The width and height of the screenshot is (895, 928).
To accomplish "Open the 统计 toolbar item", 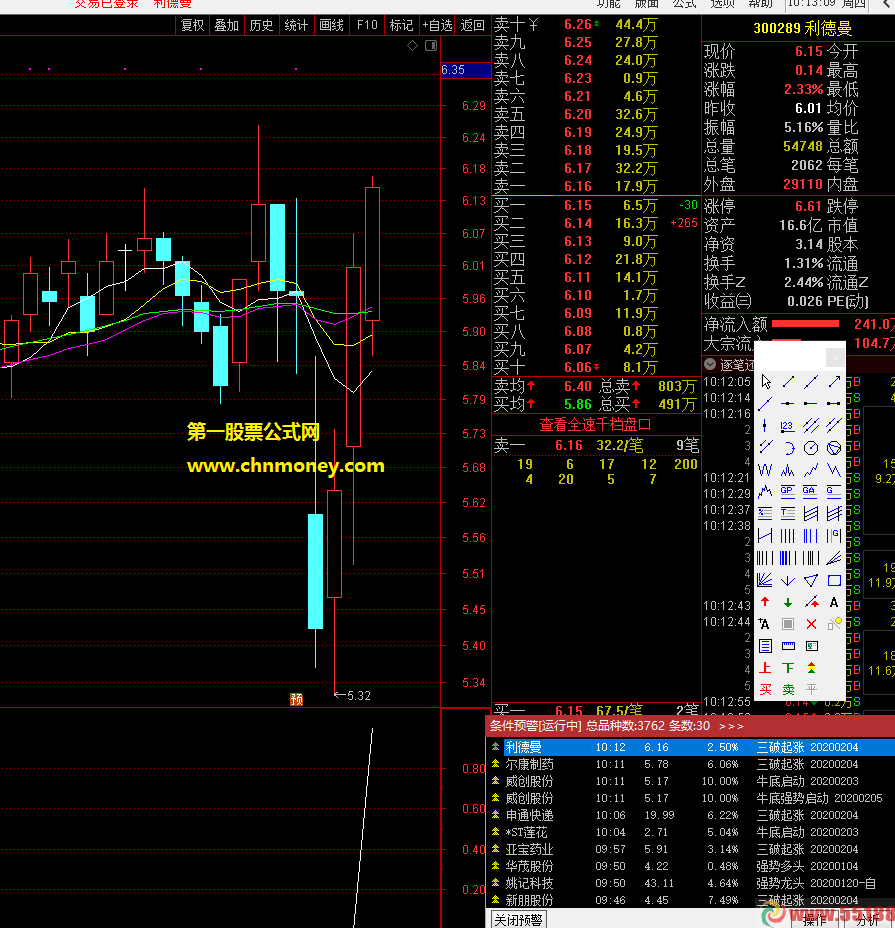I will click(296, 25).
